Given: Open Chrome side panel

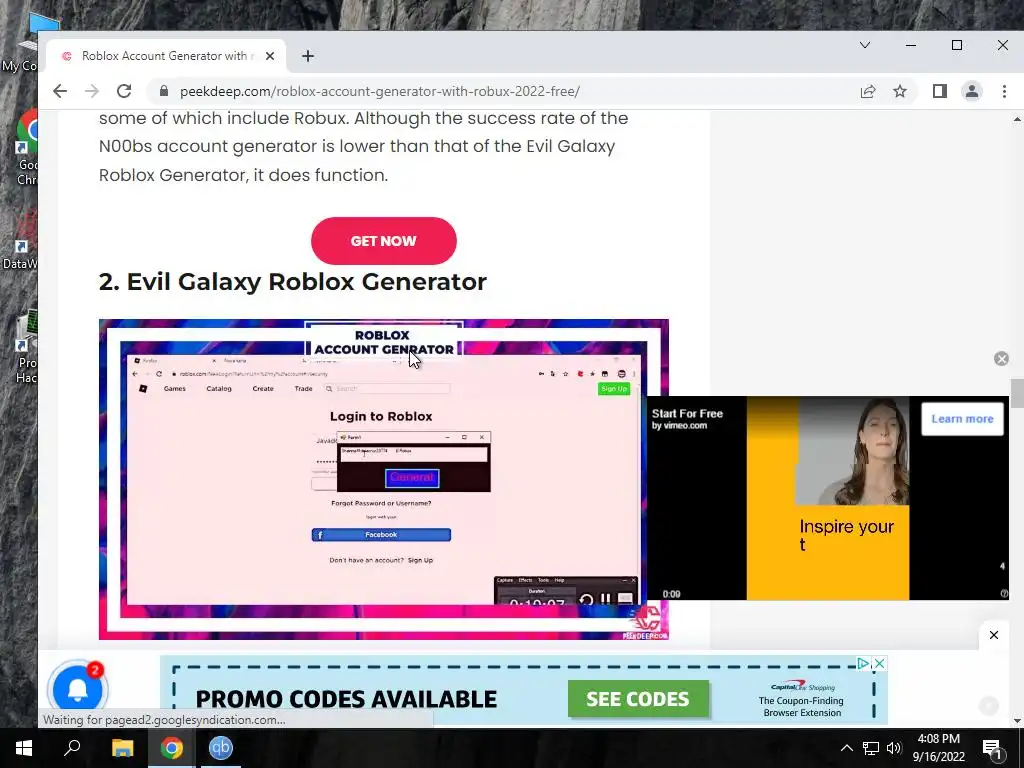Looking at the screenshot, I should (x=940, y=91).
